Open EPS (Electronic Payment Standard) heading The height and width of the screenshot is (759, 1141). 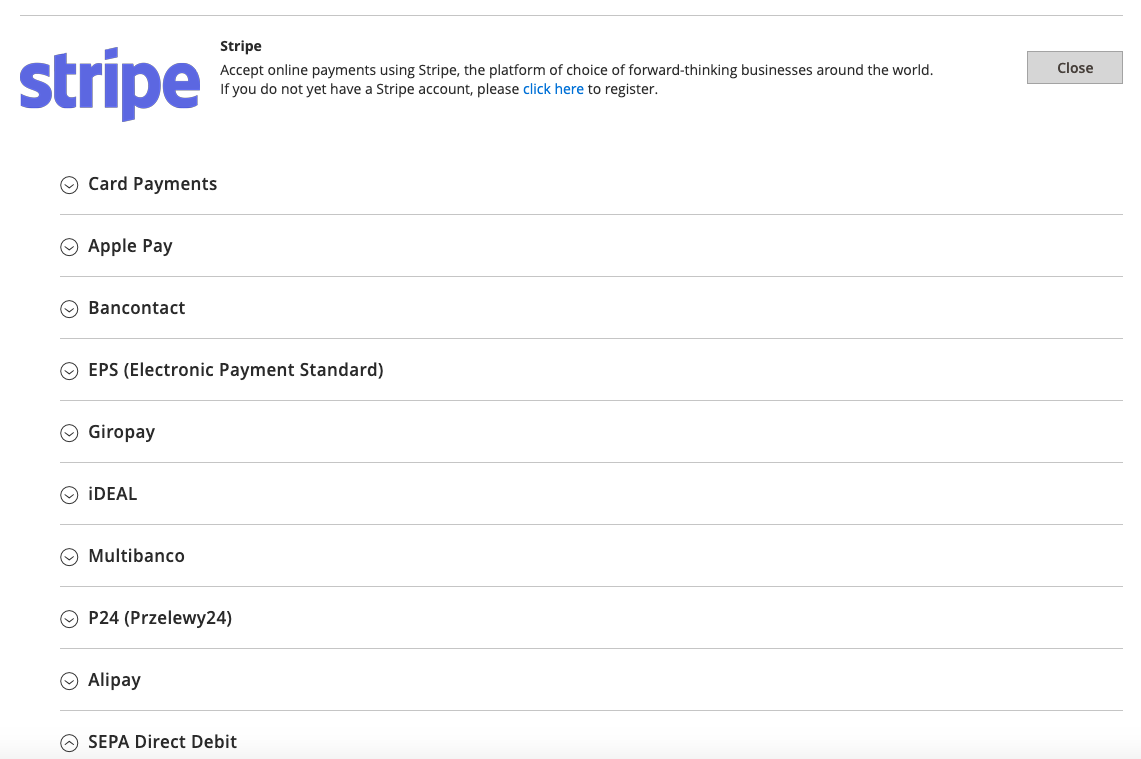tap(236, 370)
